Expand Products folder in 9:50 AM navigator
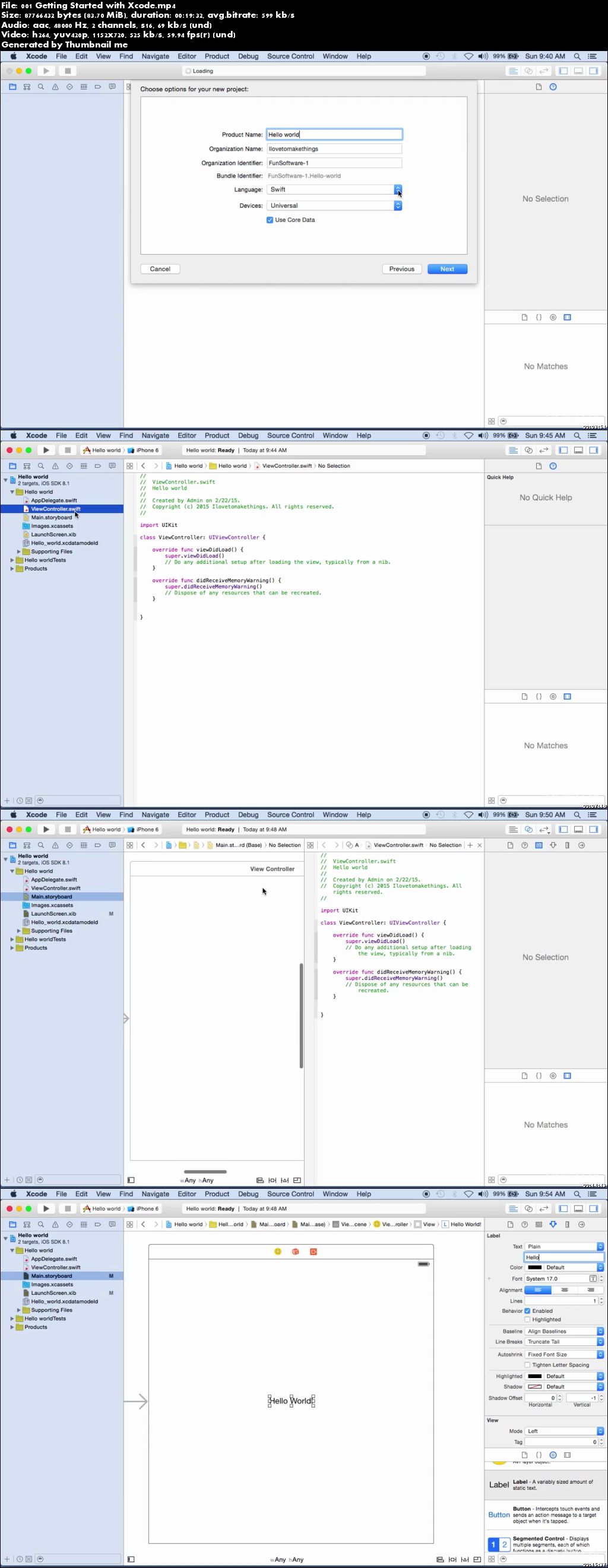This screenshot has width=608, height=1568. [x=12, y=948]
